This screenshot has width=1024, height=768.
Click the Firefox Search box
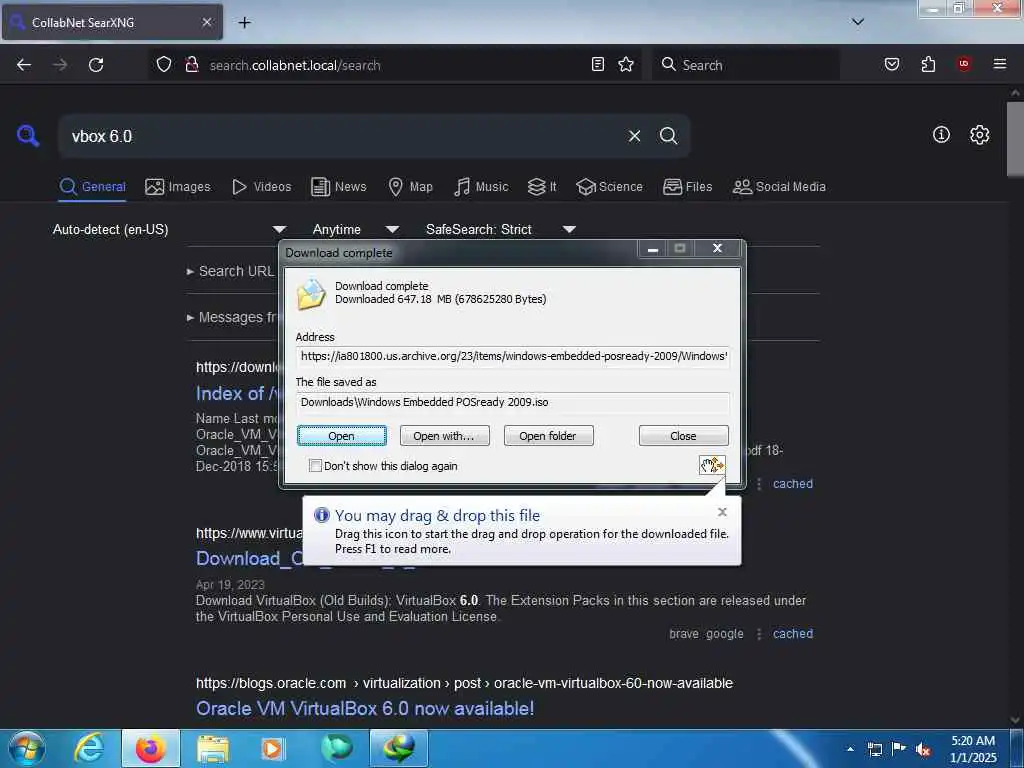[x=746, y=65]
